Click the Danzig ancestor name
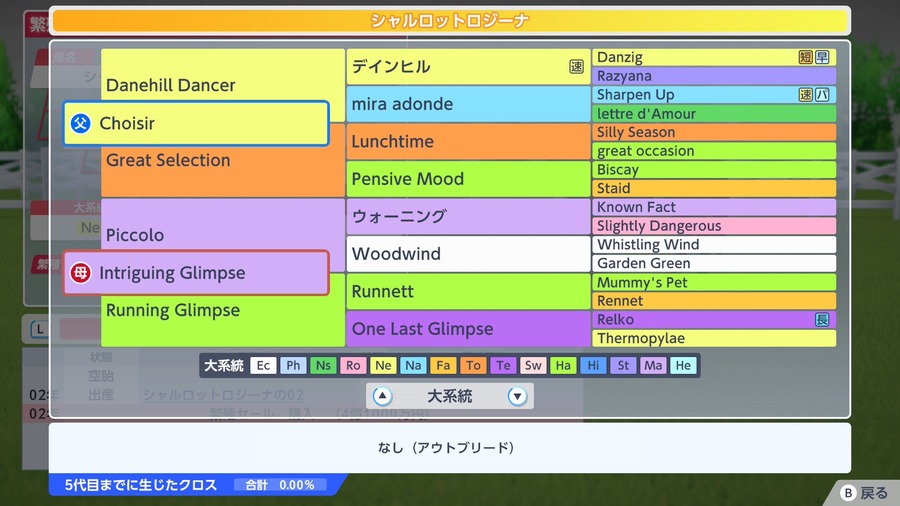This screenshot has width=900, height=506. point(620,57)
